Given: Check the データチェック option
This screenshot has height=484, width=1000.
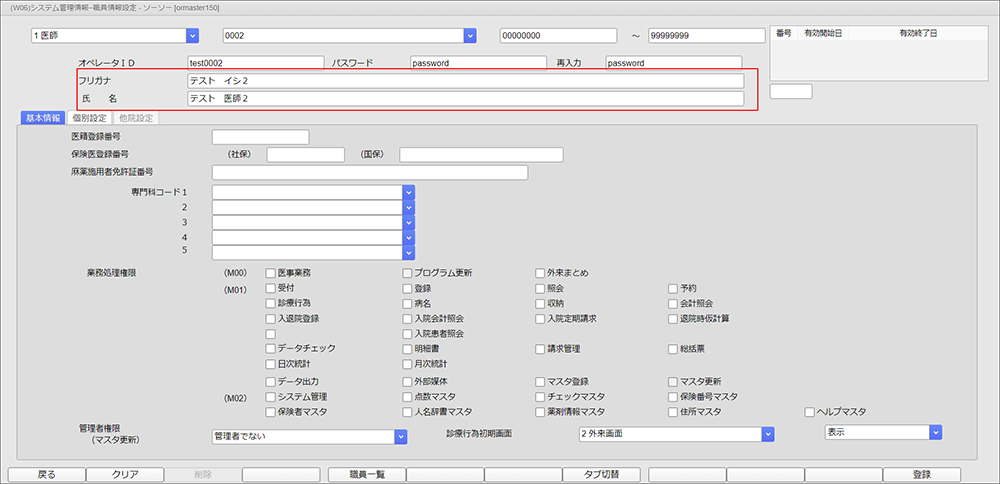Looking at the screenshot, I should tap(270, 349).
